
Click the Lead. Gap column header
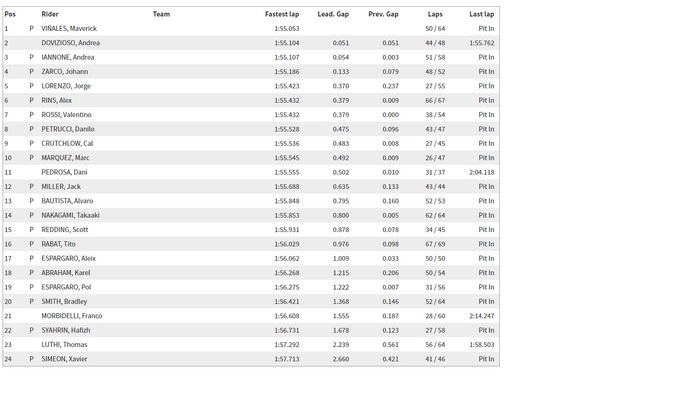click(333, 14)
